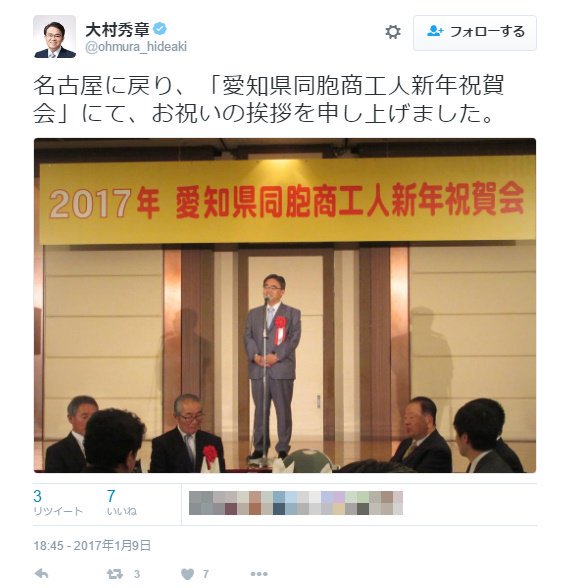The width and height of the screenshot is (567, 588).
Task: Like the tweet with heart icon
Action: click(x=188, y=574)
